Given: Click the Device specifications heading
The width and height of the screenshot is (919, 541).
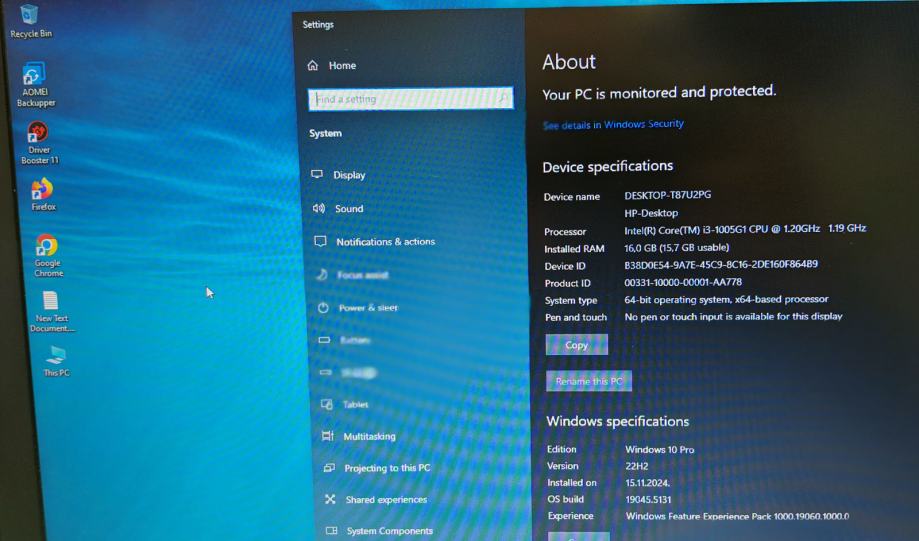Looking at the screenshot, I should coord(608,166).
